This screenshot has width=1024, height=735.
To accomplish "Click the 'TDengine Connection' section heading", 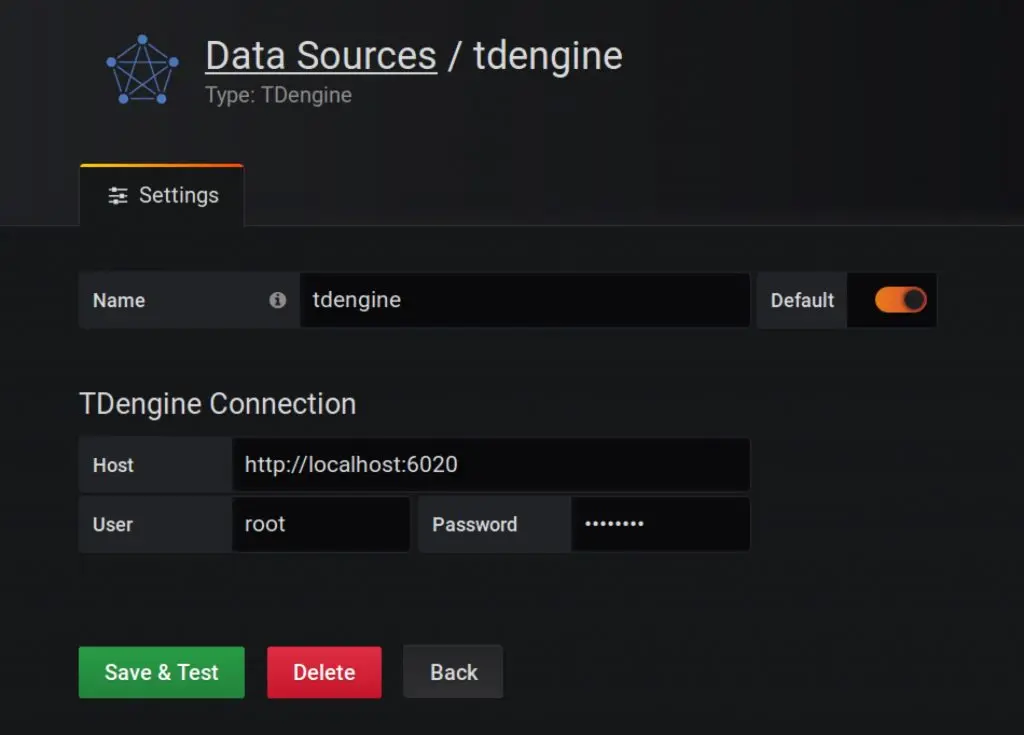I will [217, 404].
